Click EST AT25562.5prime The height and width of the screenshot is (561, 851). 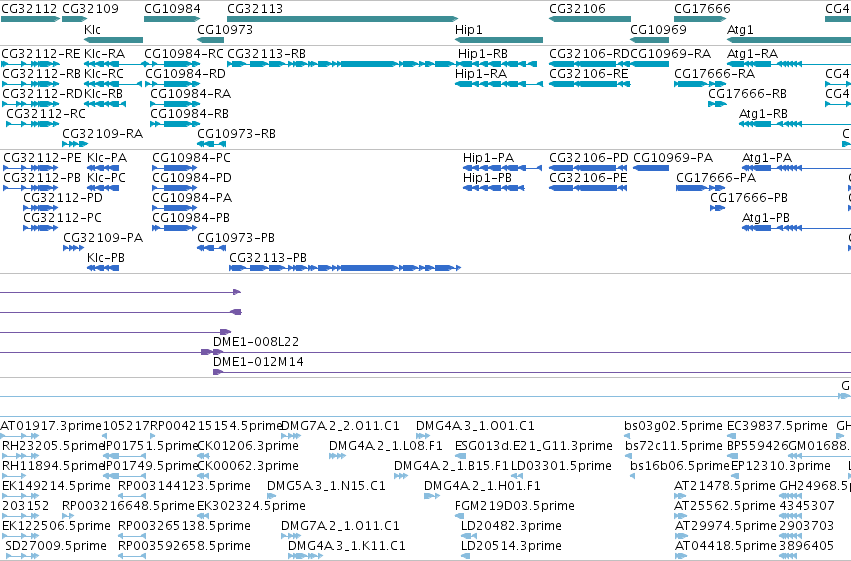click(x=725, y=506)
